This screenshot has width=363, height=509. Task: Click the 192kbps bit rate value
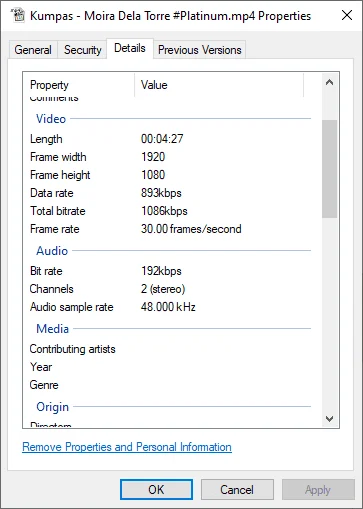tap(161, 271)
